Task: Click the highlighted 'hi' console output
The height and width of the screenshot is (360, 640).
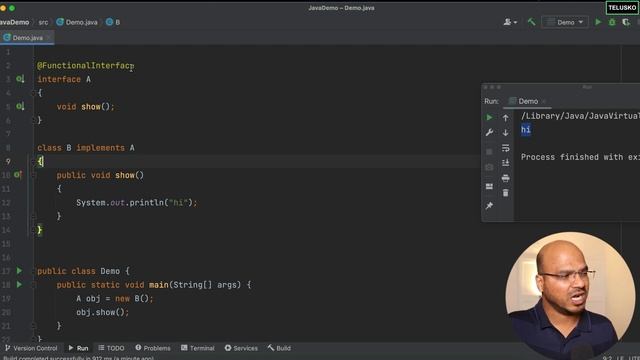Action: 526,130
